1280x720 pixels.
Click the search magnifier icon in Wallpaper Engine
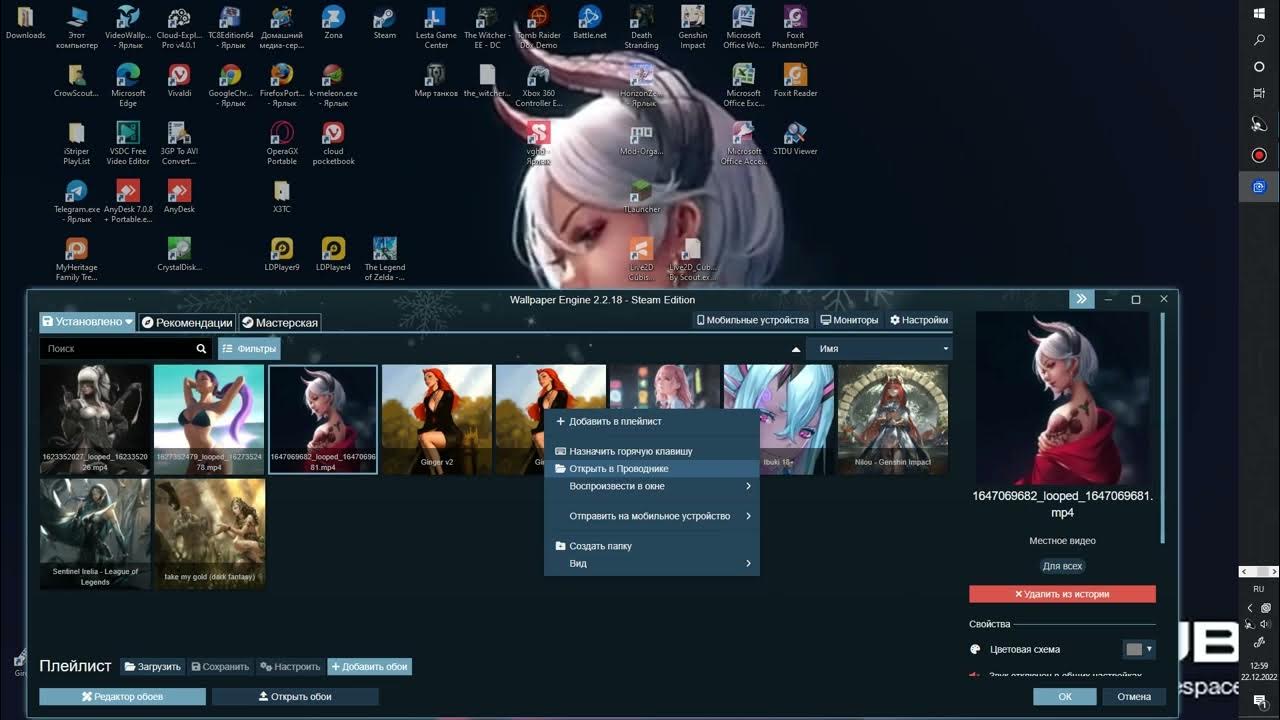201,349
